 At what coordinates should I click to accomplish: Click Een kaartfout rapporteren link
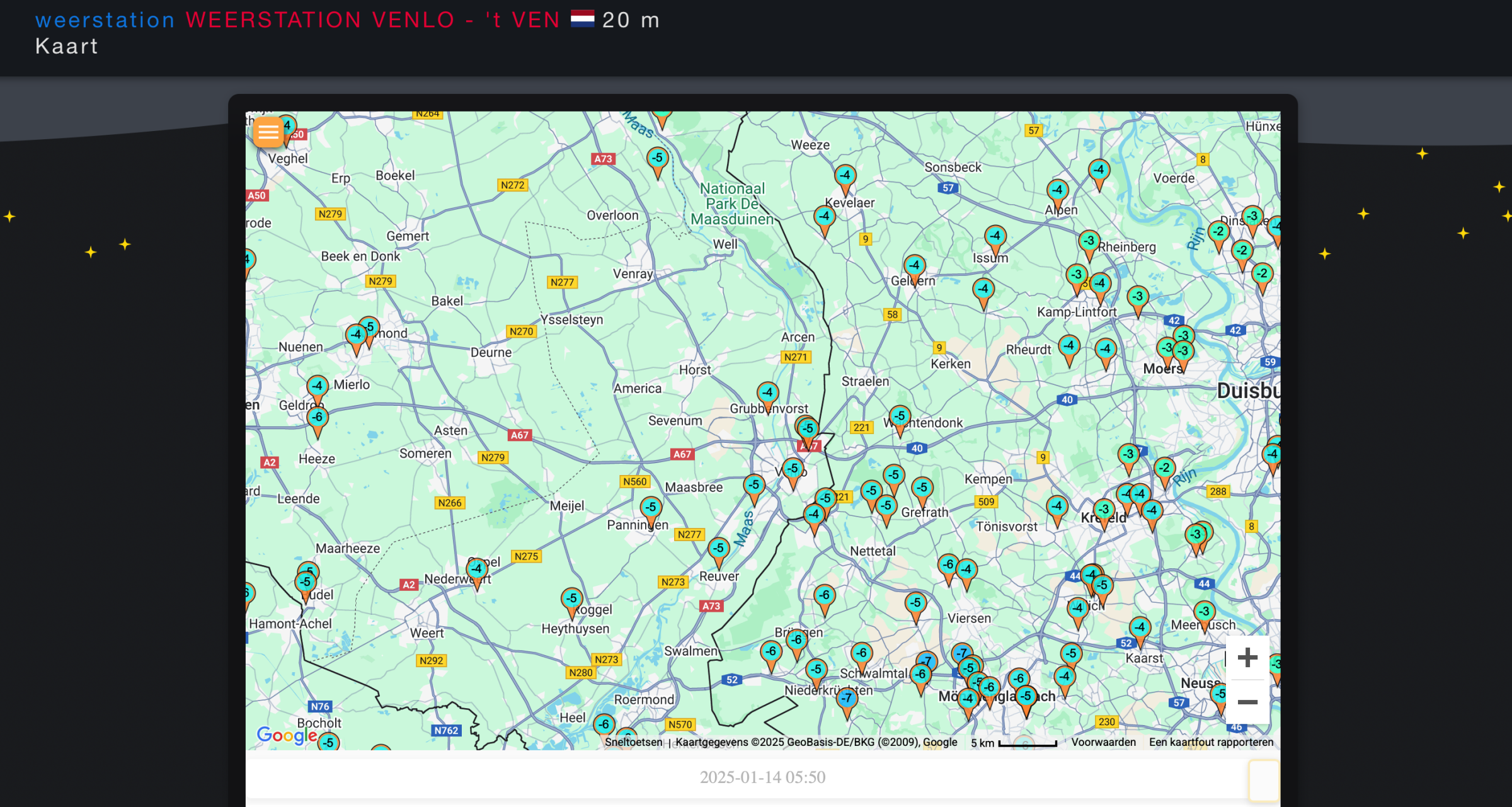coord(1210,742)
